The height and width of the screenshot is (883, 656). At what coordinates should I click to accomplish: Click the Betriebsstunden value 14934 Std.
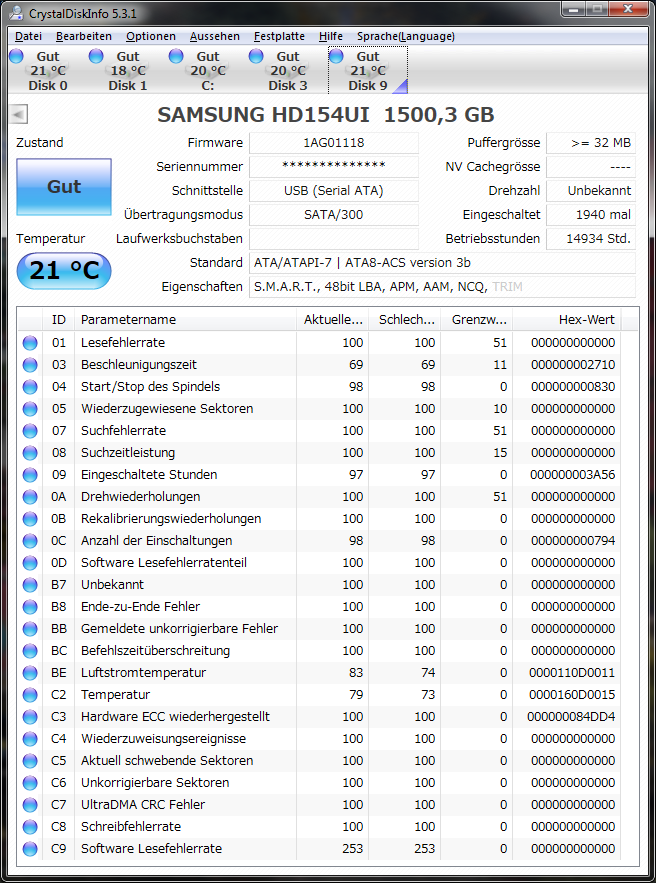pos(591,239)
